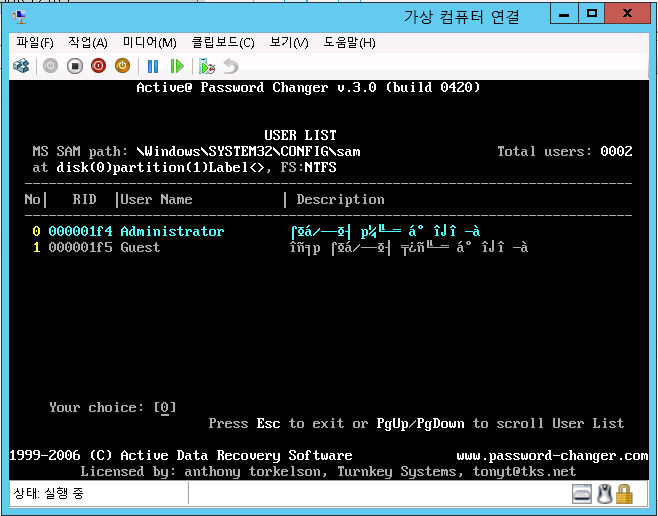The width and height of the screenshot is (658, 516).
Task: Save the VM state with the orange icon
Action: coord(123,66)
